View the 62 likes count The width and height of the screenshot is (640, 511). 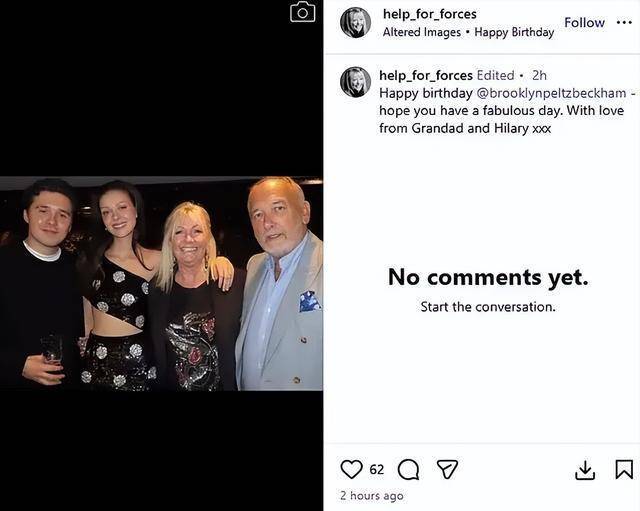(x=377, y=469)
